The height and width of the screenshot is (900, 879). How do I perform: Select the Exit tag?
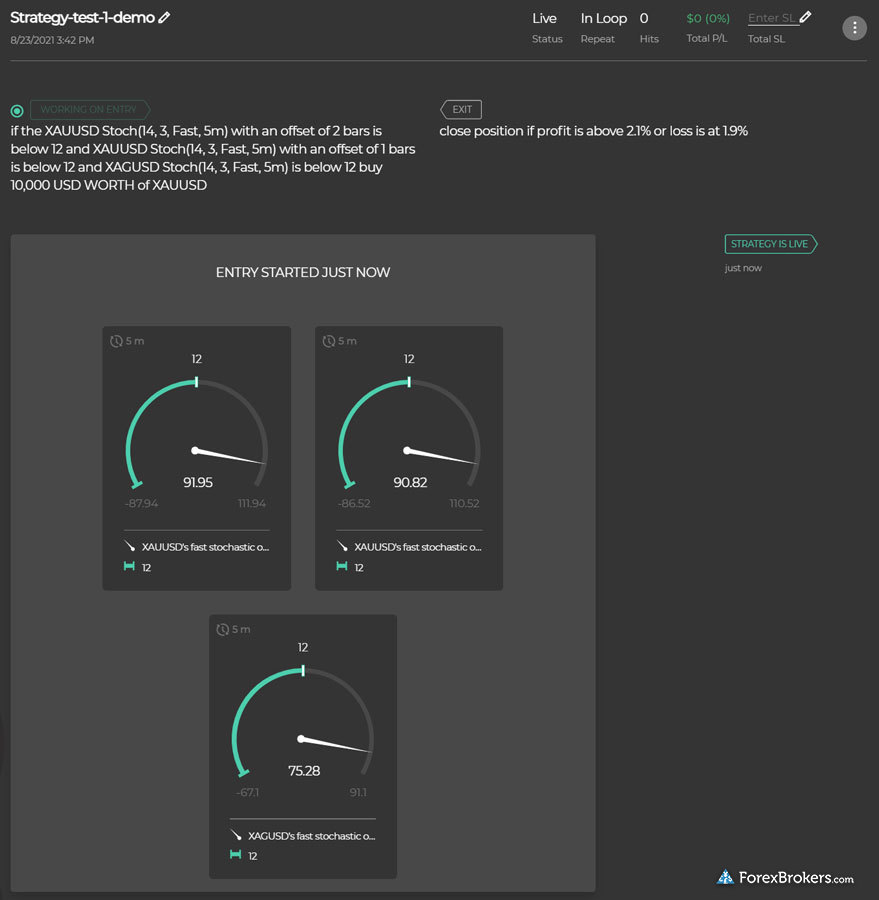coord(461,110)
